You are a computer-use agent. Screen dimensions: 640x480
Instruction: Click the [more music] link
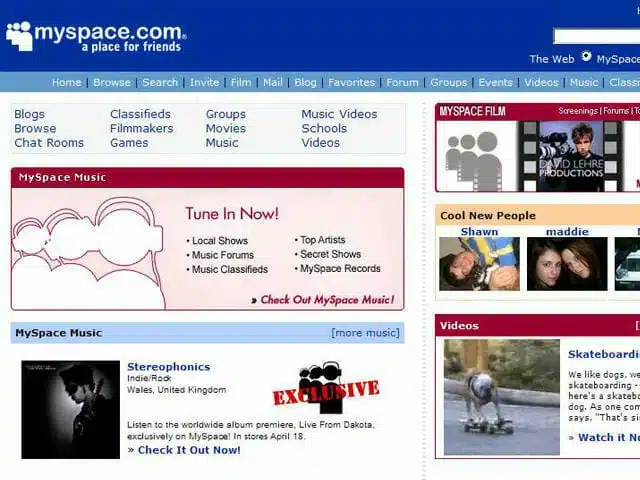pyautogui.click(x=365, y=333)
